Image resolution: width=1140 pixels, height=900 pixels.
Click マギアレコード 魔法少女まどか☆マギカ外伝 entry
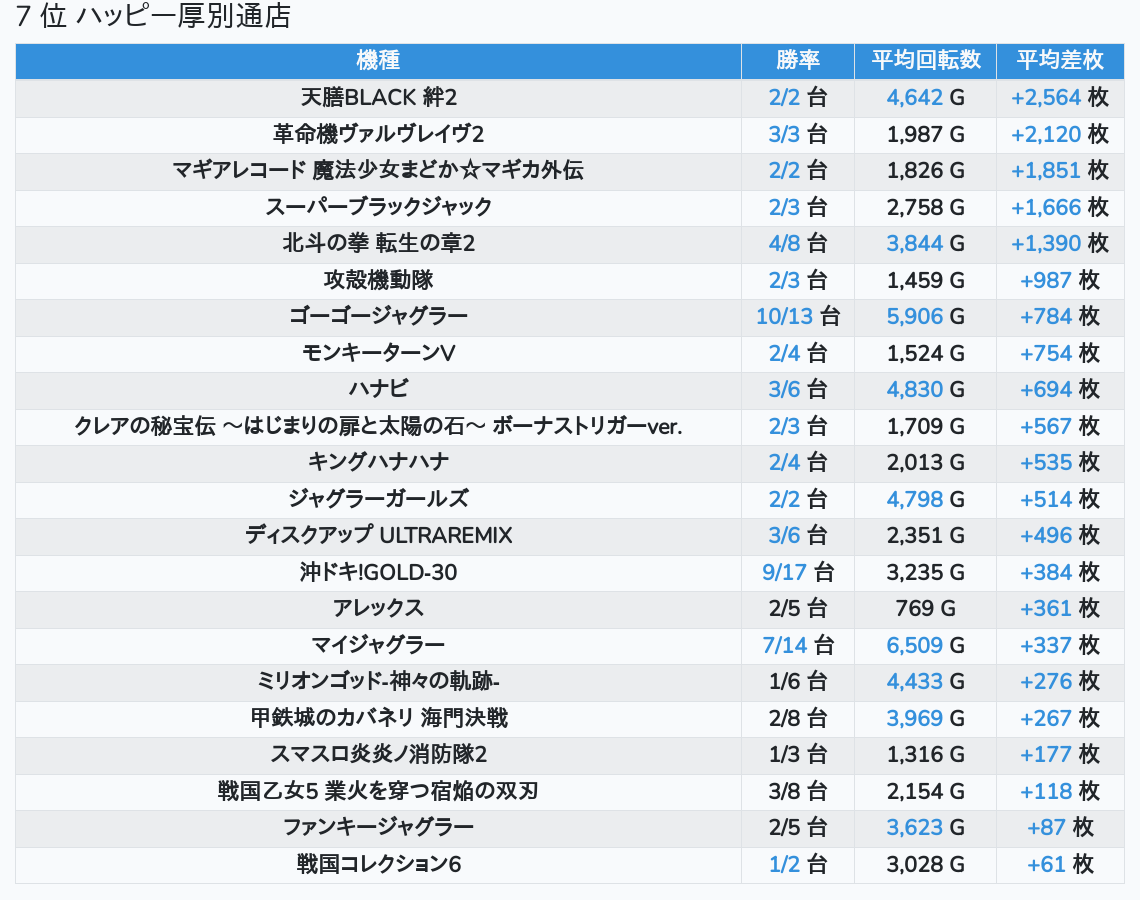tap(378, 170)
